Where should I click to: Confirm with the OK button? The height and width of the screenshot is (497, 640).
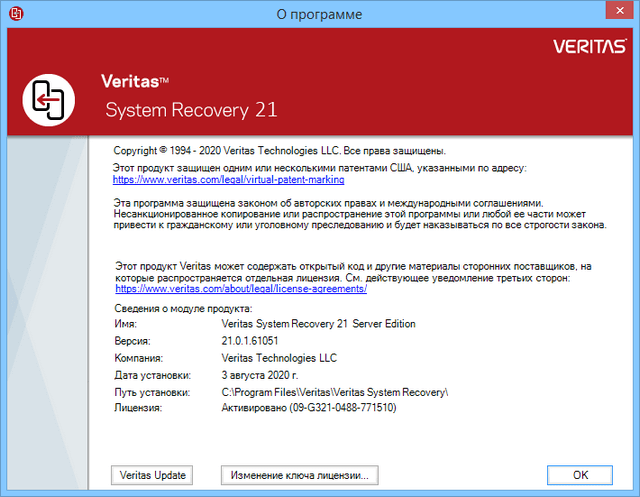click(x=580, y=475)
